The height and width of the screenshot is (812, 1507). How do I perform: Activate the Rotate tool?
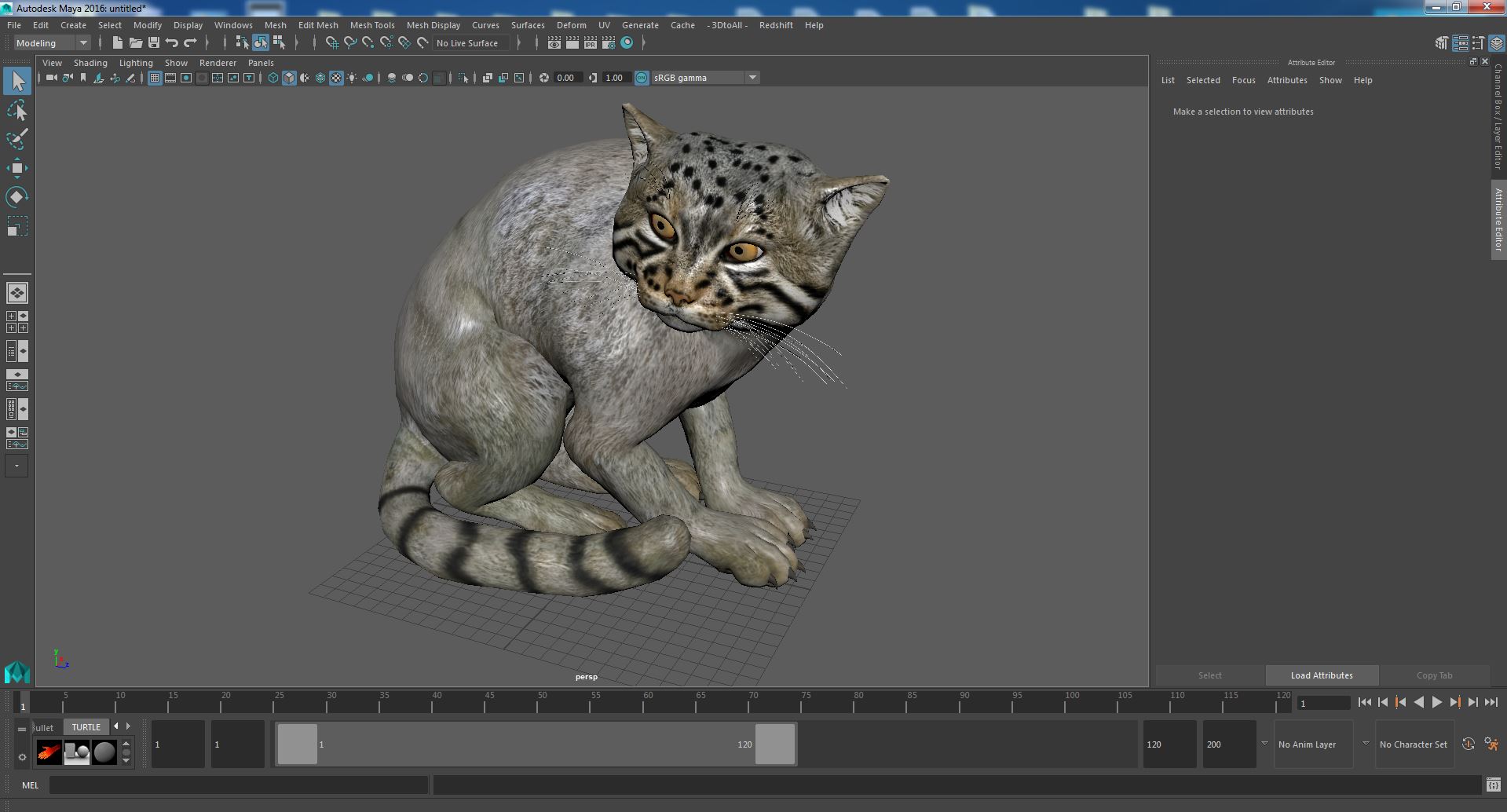pos(17,196)
